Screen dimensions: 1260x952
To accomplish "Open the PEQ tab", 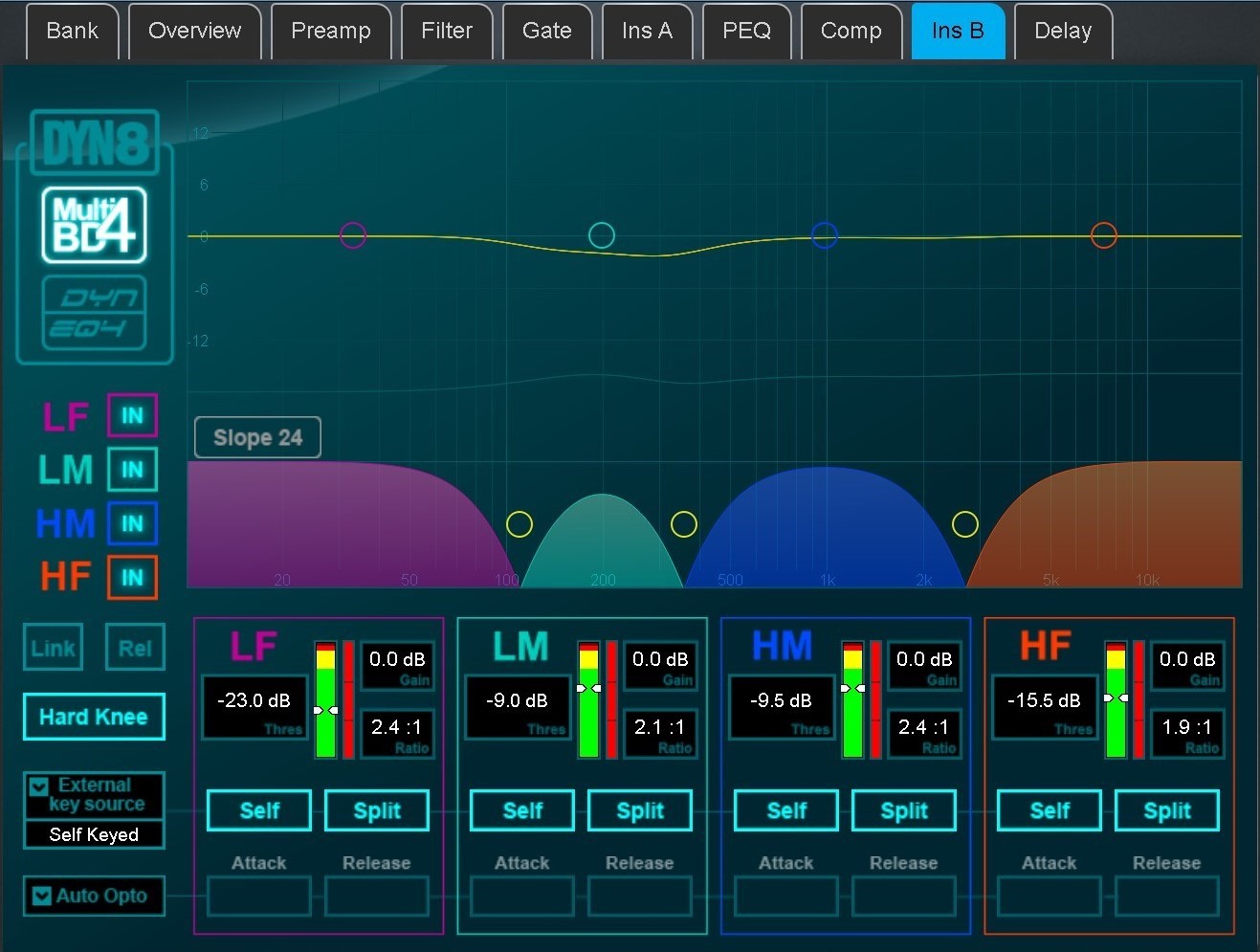I will tap(747, 31).
